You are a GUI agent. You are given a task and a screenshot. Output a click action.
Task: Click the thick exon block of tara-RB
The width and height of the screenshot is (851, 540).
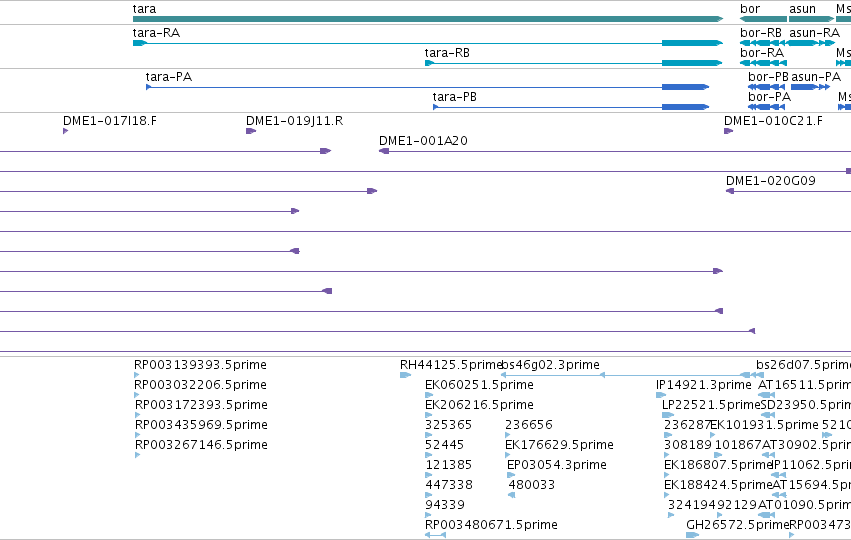click(x=692, y=63)
